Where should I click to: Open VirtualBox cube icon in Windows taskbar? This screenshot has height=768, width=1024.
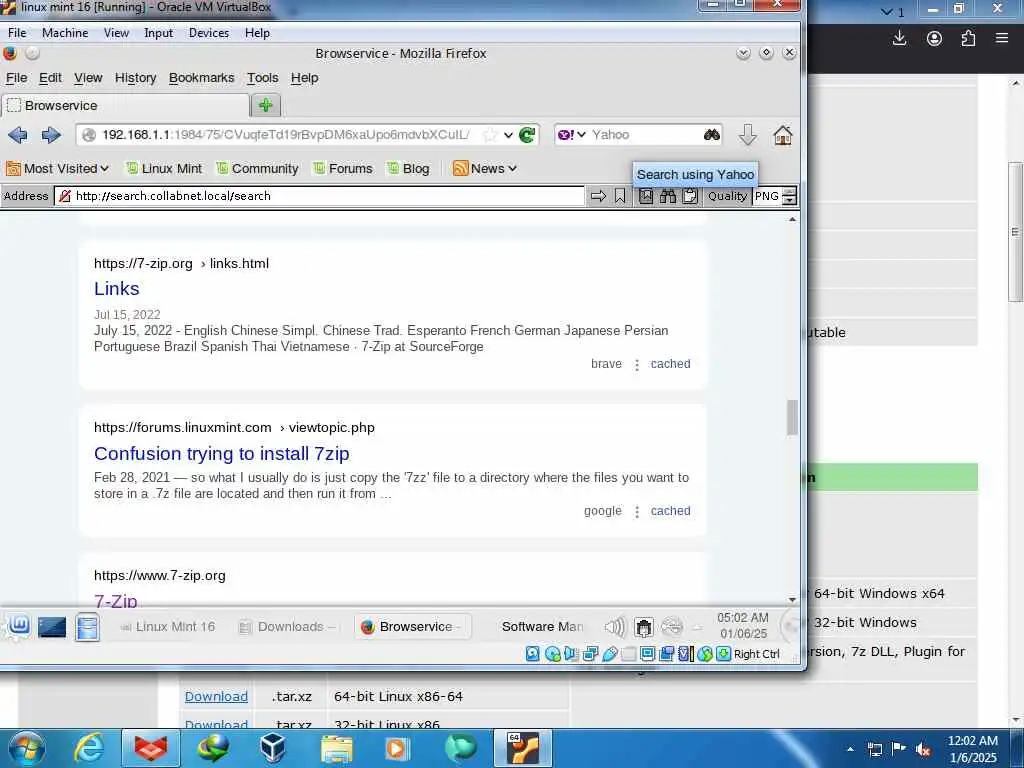272,748
